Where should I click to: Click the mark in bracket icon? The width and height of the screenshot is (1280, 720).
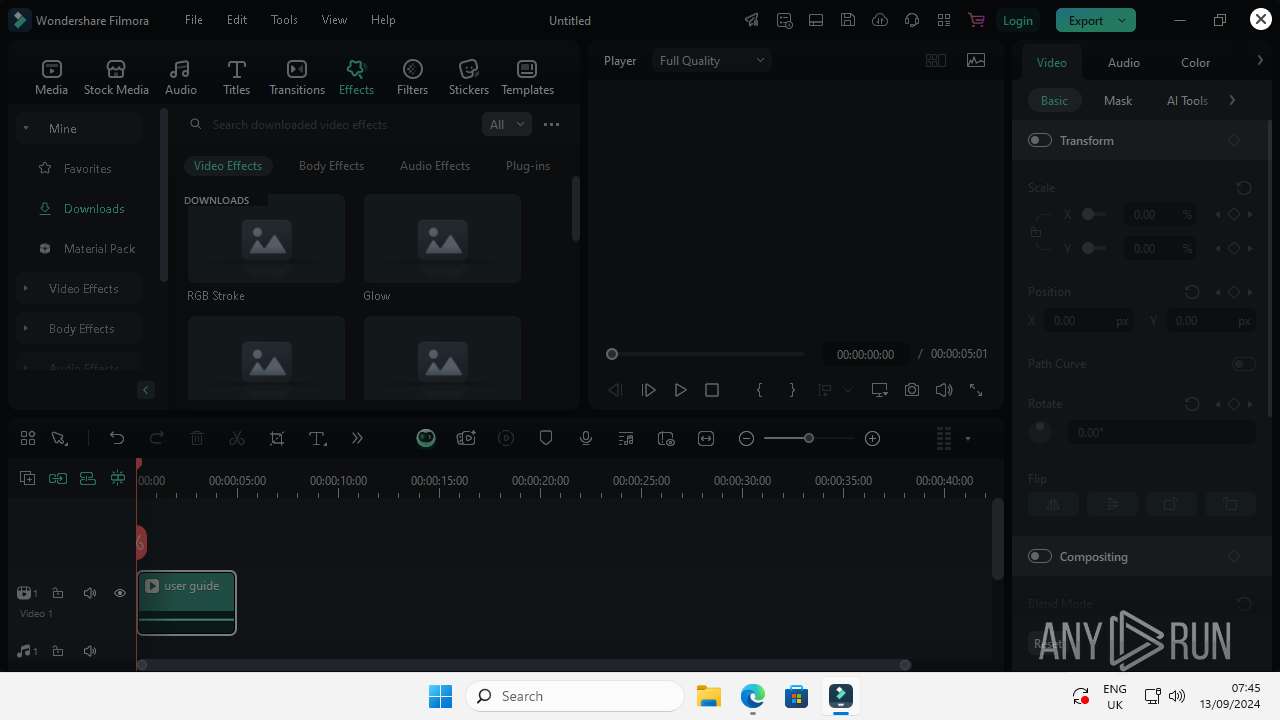759,390
